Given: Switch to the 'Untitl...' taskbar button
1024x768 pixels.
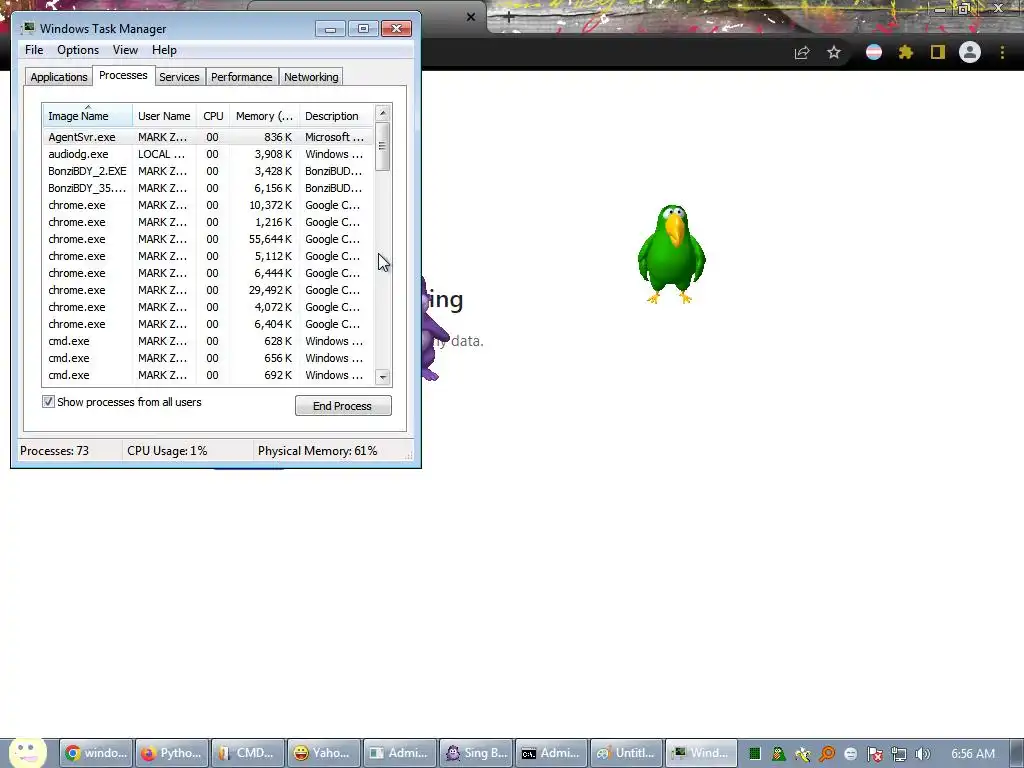Looking at the screenshot, I should [627, 753].
